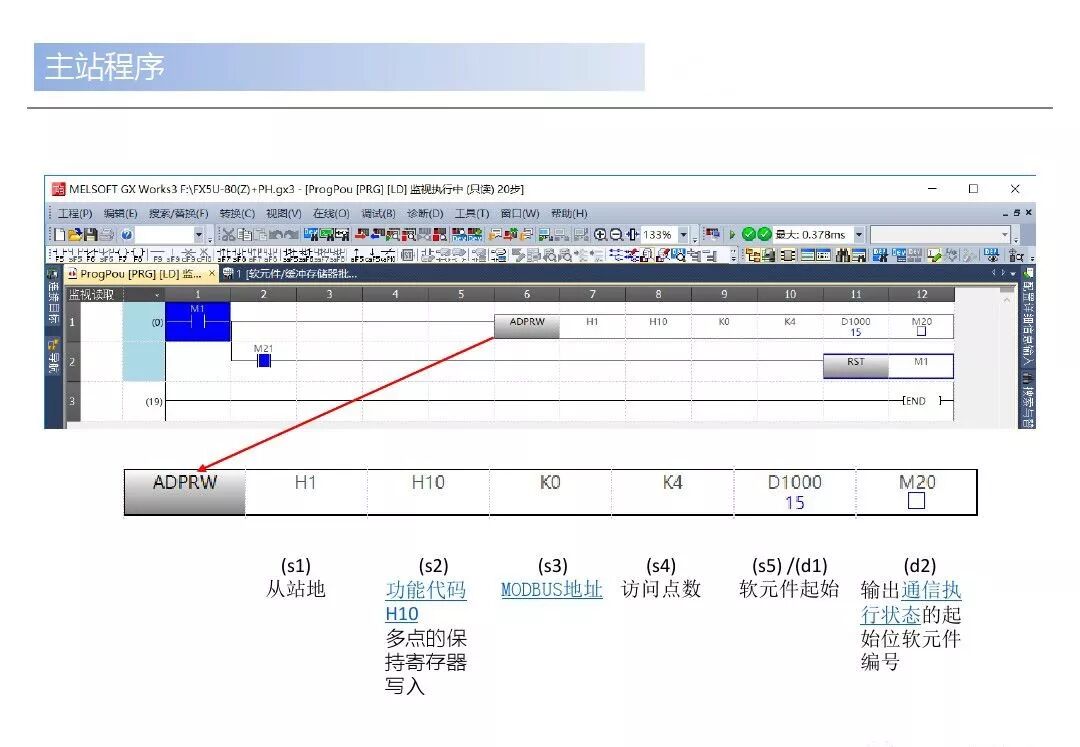Click the Paste icon in toolbar
1080x747 pixels.
coord(260,235)
